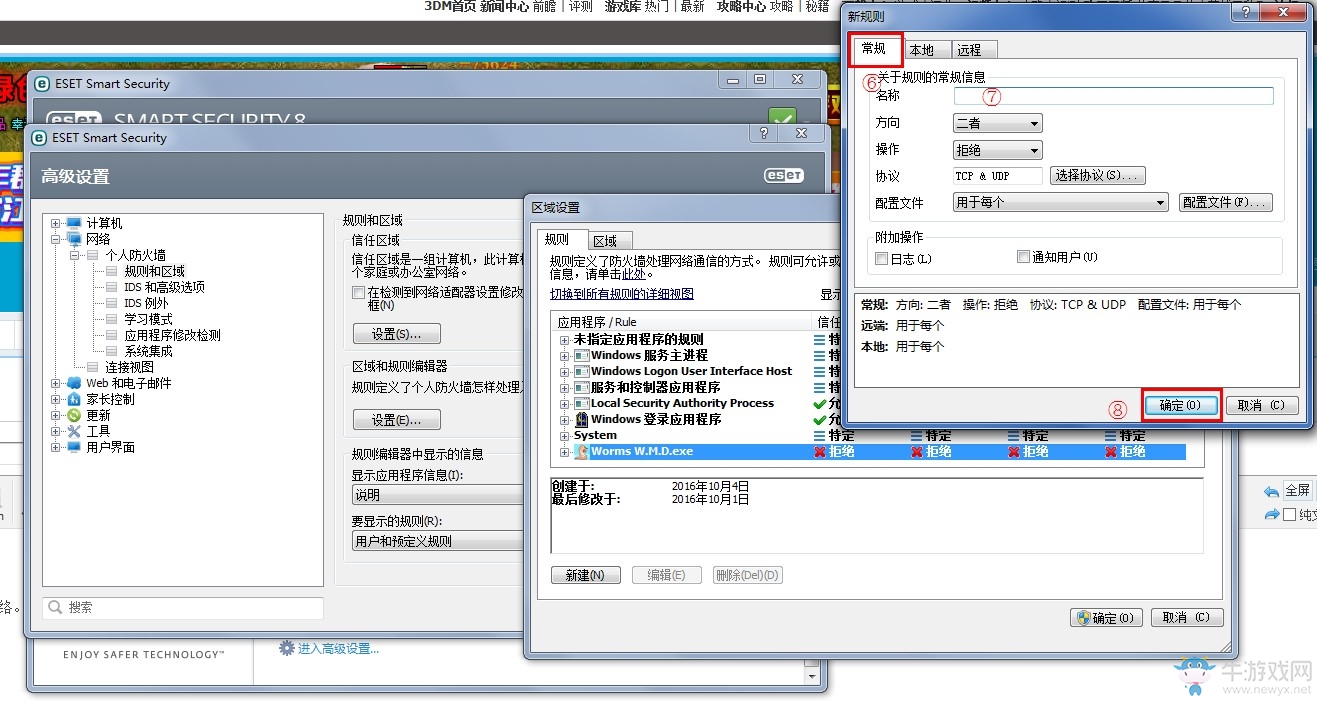Click 设置(E)... under 区域和规则编辑器

coord(397,420)
